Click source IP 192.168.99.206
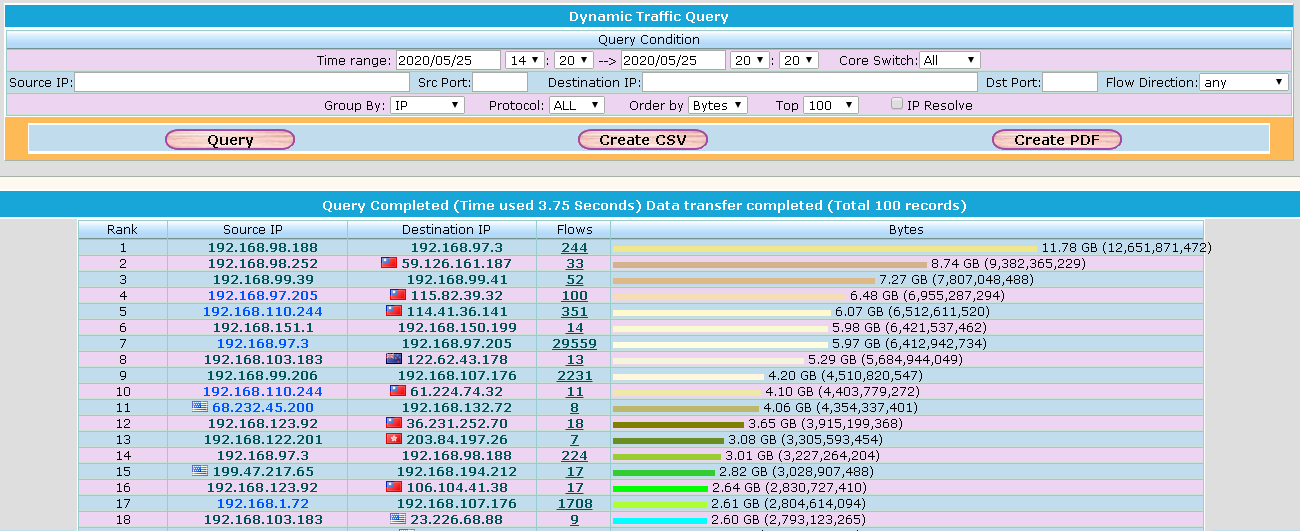 (263, 375)
